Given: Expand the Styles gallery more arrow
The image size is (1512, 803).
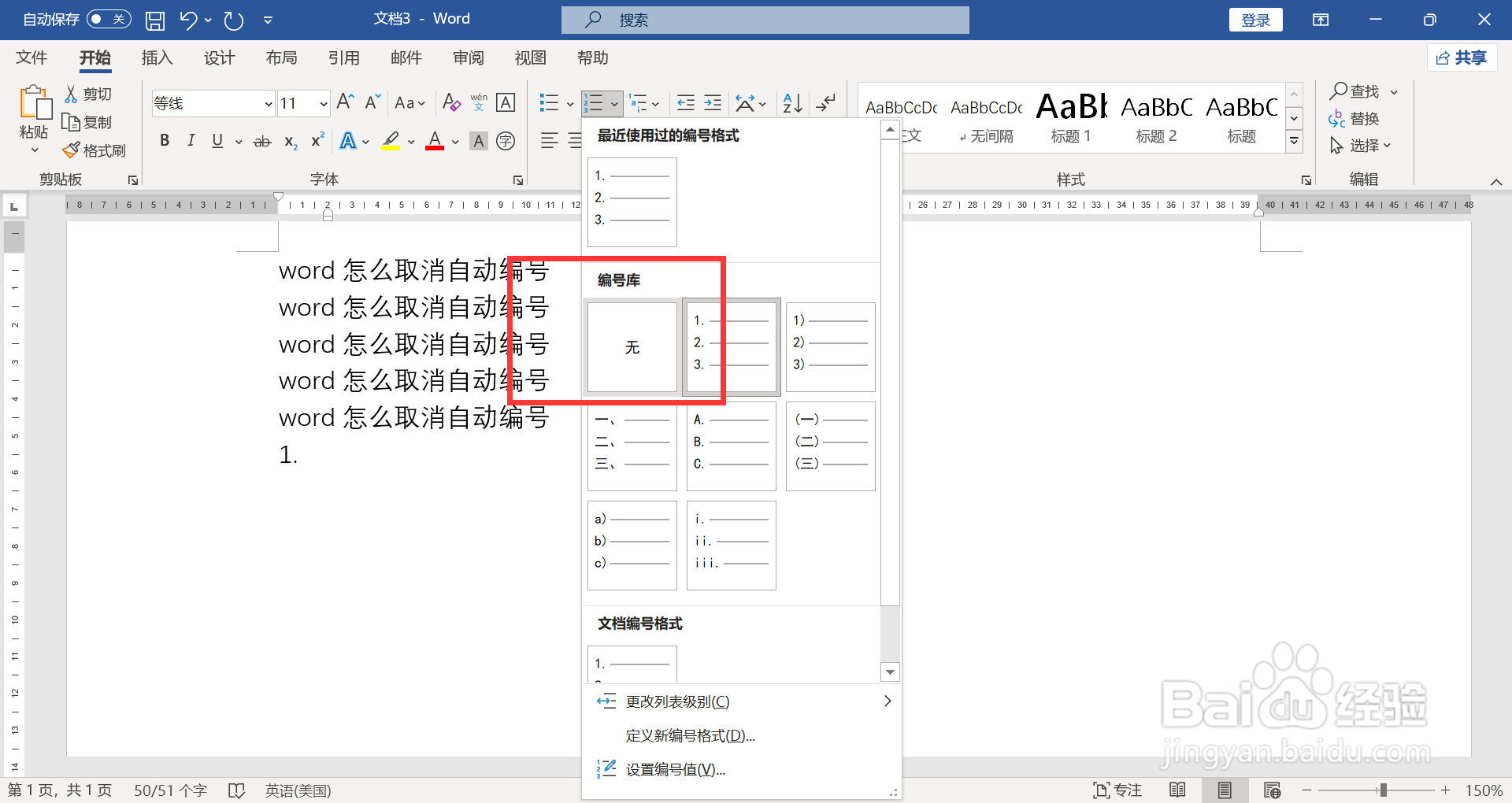Looking at the screenshot, I should point(1294,141).
